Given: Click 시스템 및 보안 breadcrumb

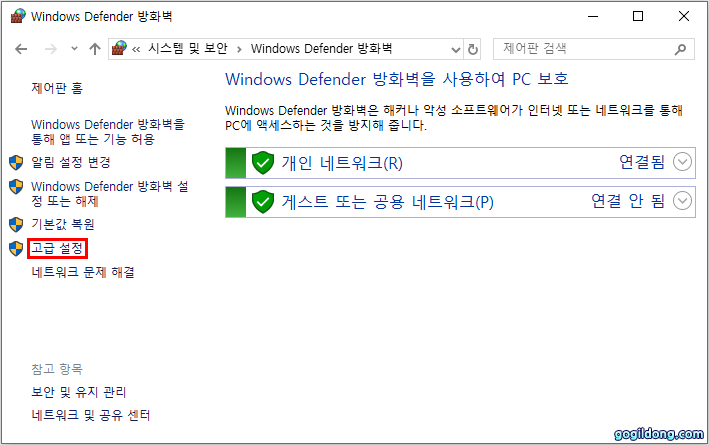Looking at the screenshot, I should coord(188,48).
